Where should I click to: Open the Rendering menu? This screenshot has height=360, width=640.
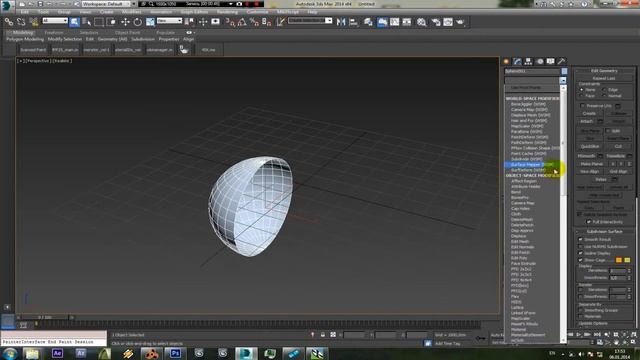(227, 12)
